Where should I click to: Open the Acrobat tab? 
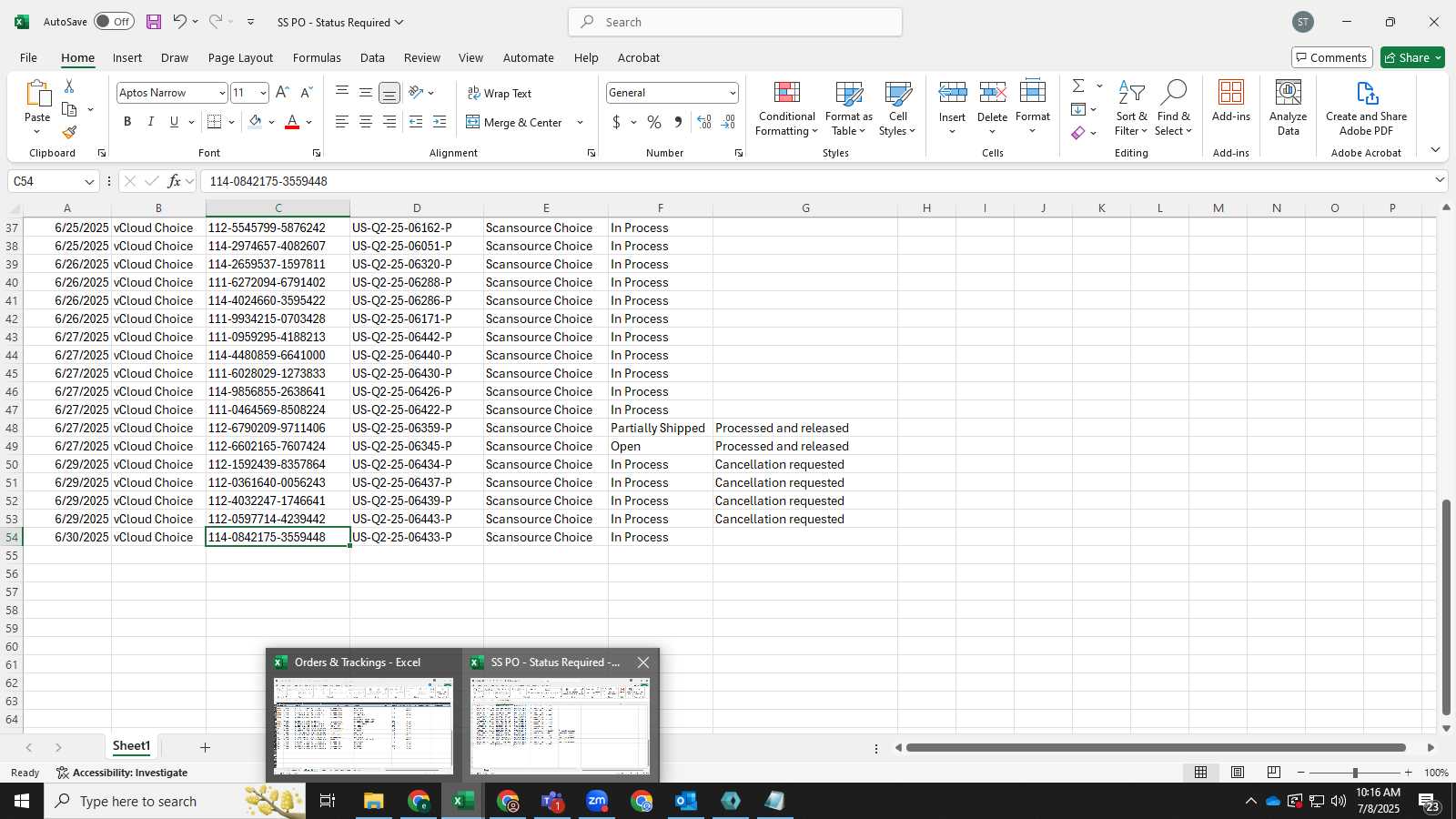639,57
